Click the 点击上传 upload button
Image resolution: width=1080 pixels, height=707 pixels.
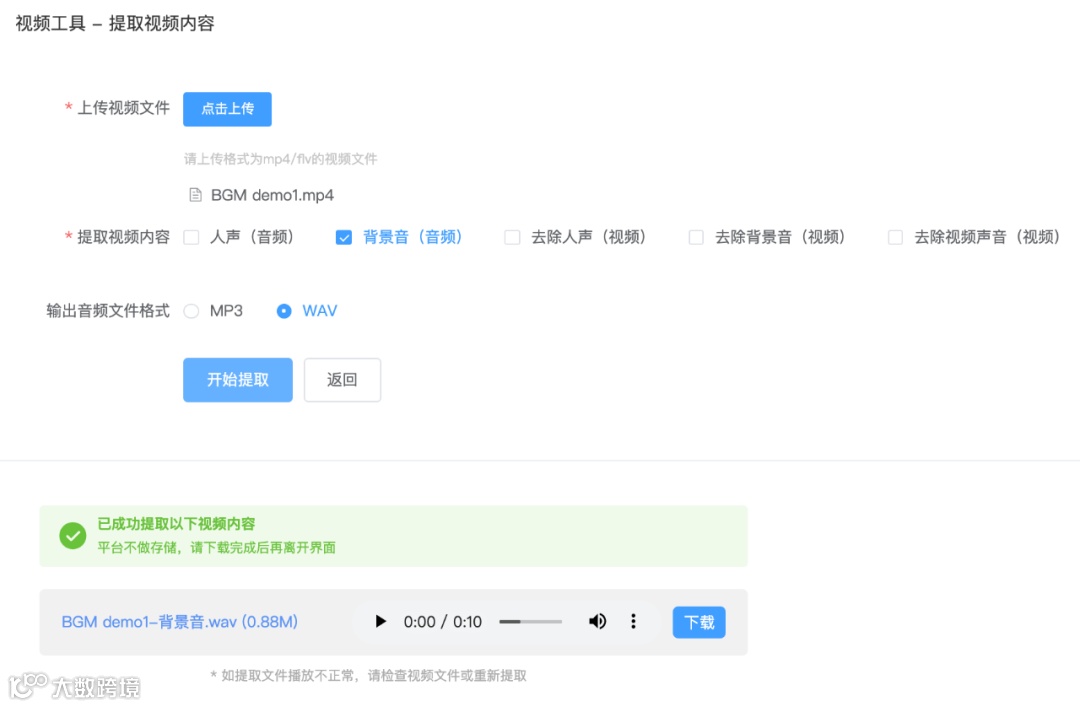227,109
